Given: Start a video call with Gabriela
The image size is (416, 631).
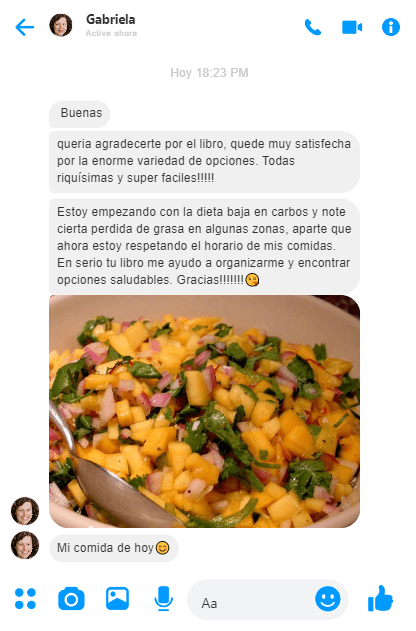Looking at the screenshot, I should click(x=352, y=27).
